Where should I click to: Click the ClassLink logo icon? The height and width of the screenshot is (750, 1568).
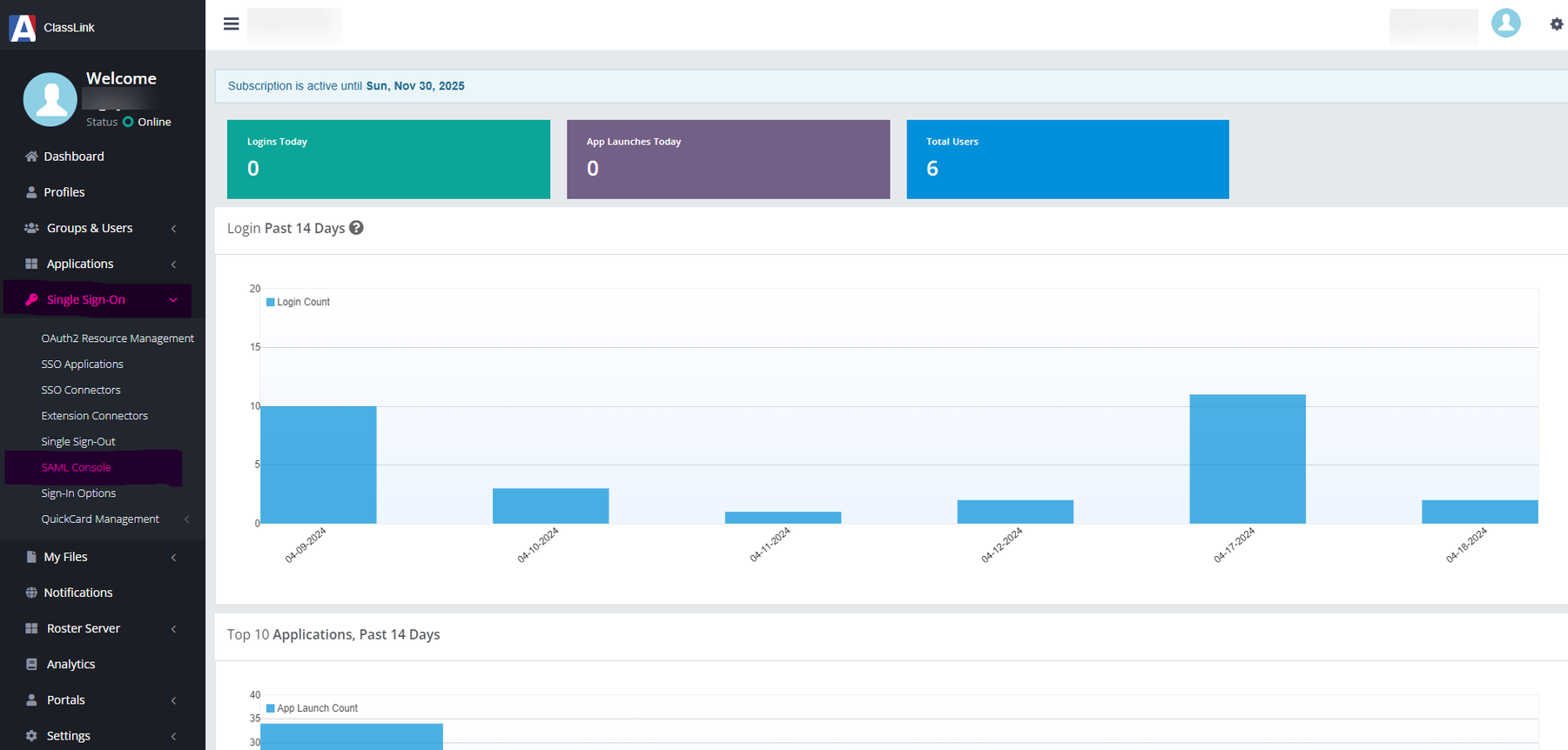23,28
